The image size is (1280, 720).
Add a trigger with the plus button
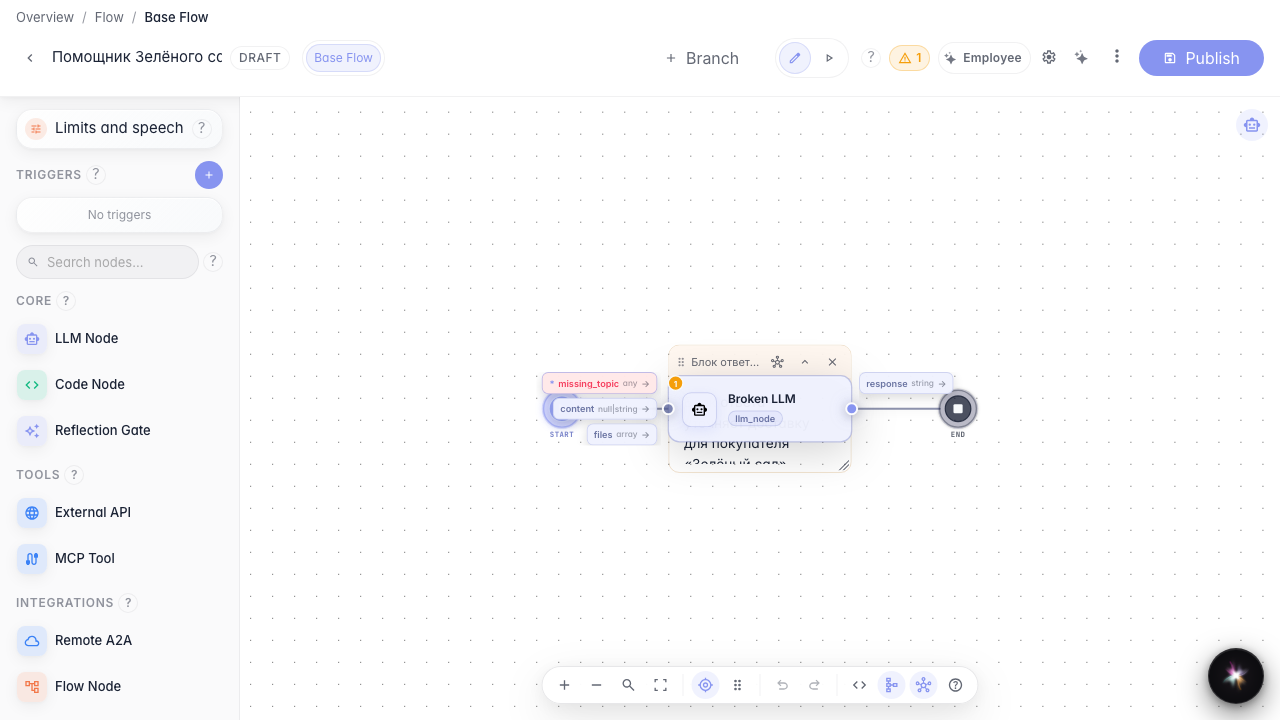pos(209,175)
